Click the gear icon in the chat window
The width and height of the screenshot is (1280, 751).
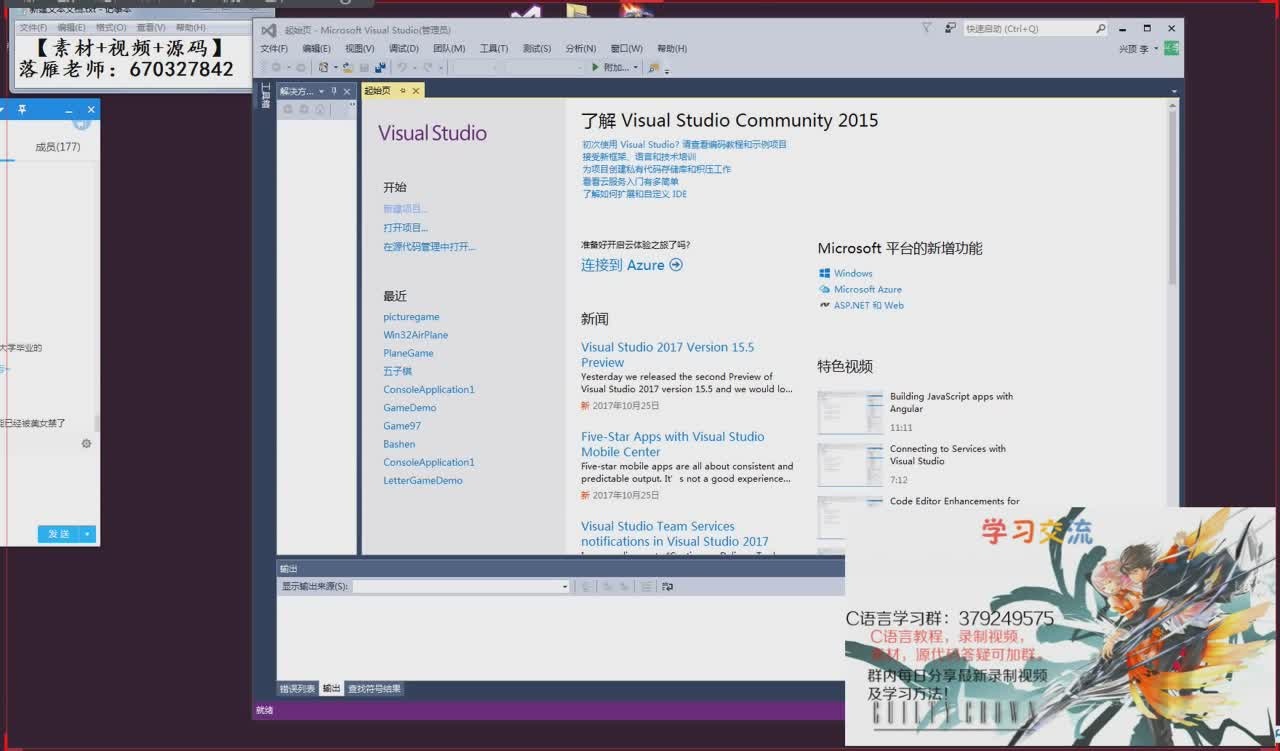[x=86, y=443]
